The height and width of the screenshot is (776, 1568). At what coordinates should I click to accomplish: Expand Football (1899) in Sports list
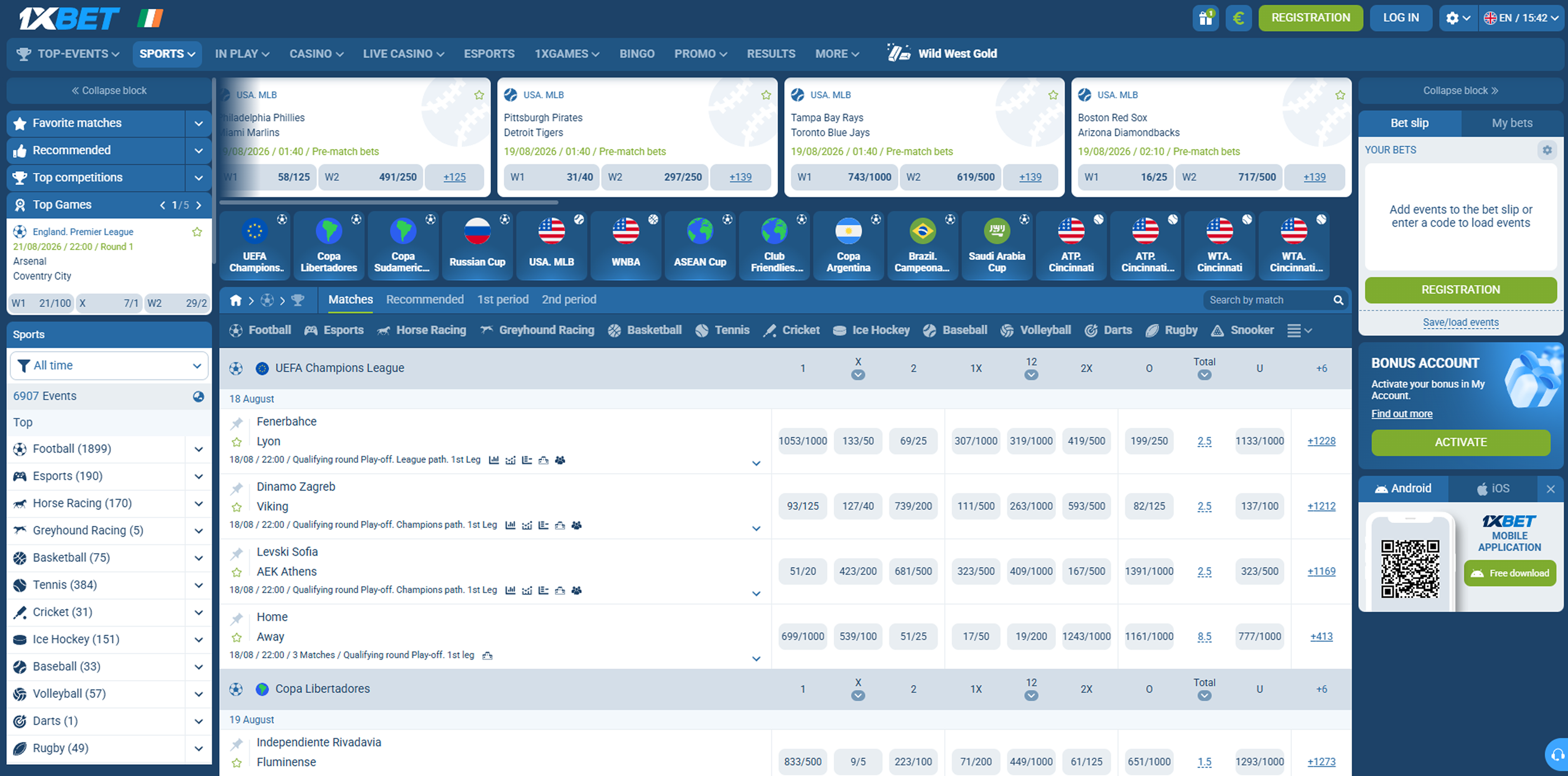198,449
